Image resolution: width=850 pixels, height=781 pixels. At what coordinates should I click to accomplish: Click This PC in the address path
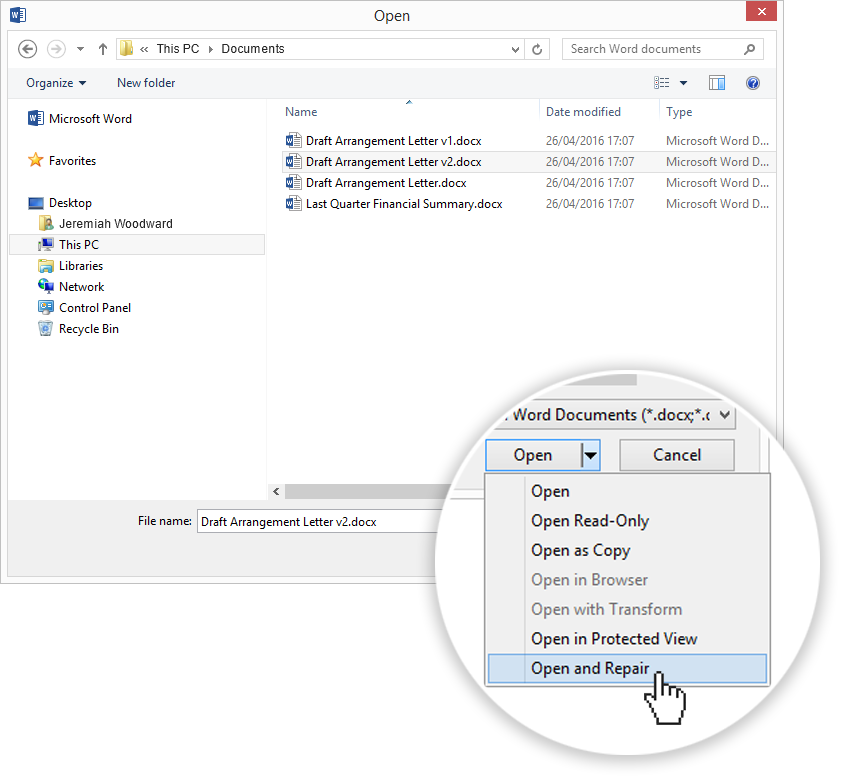(178, 49)
